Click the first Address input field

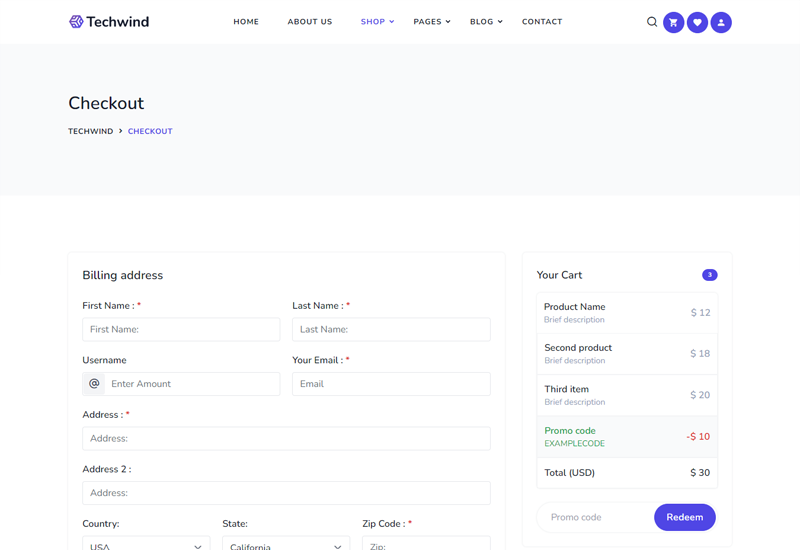coord(286,438)
